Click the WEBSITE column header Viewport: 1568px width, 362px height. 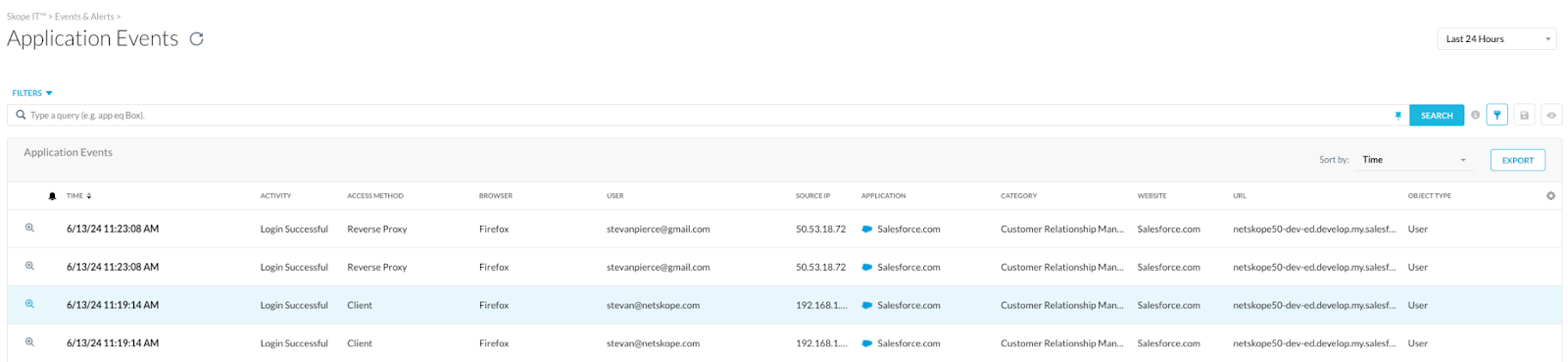point(1151,196)
